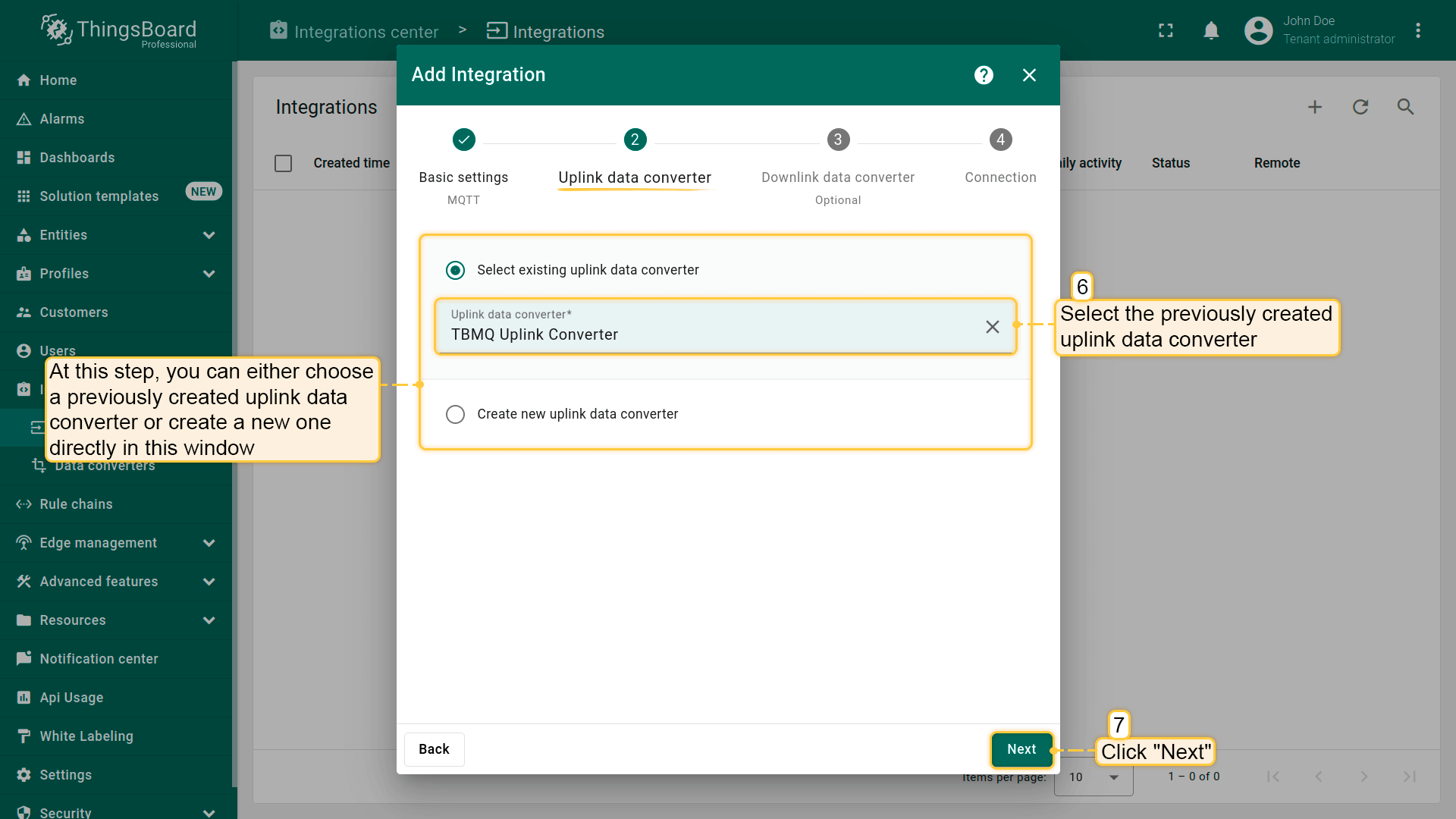The height and width of the screenshot is (819, 1456).
Task: Select existing uplink data converter option
Action: click(455, 270)
